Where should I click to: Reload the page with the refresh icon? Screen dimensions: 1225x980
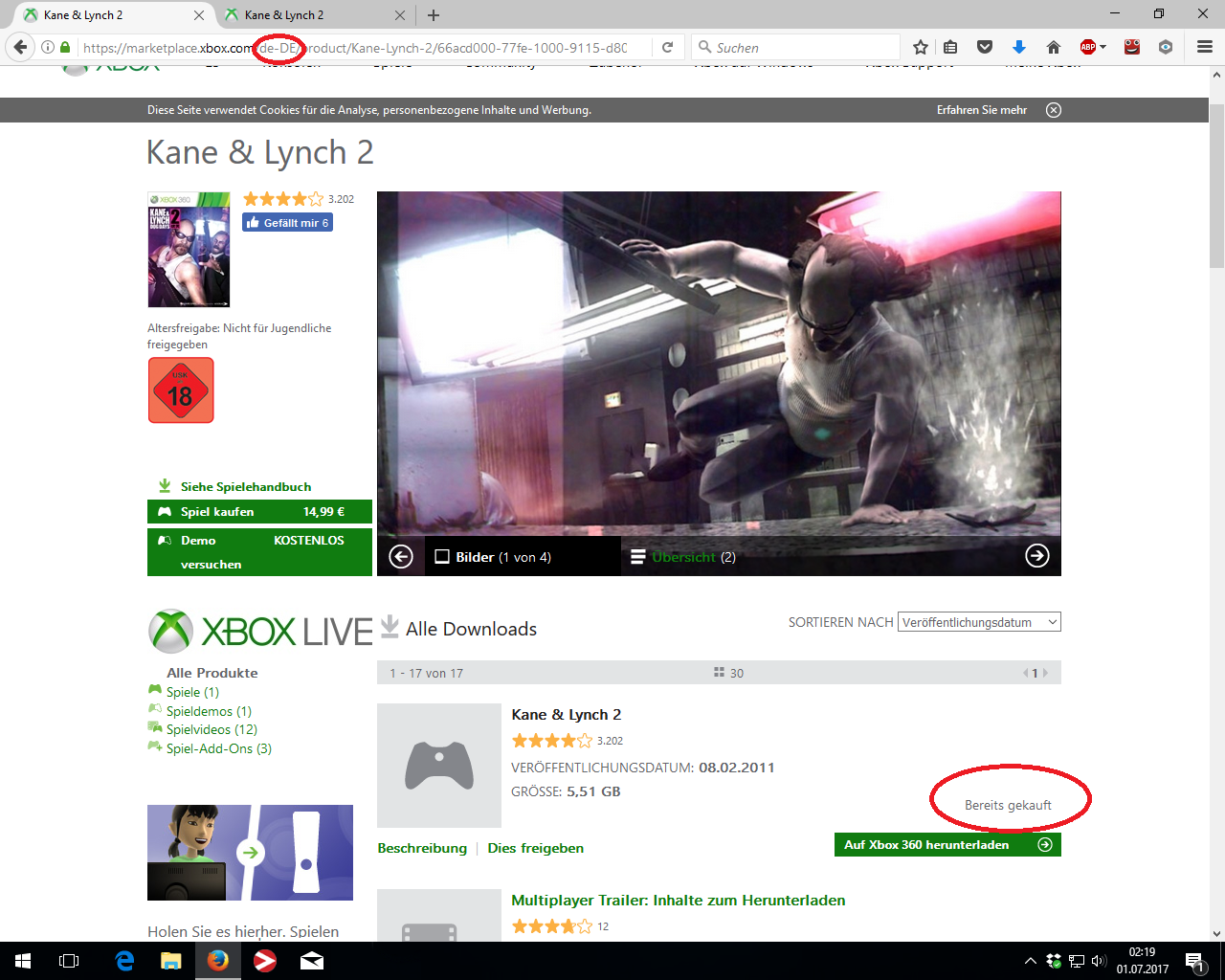667,47
